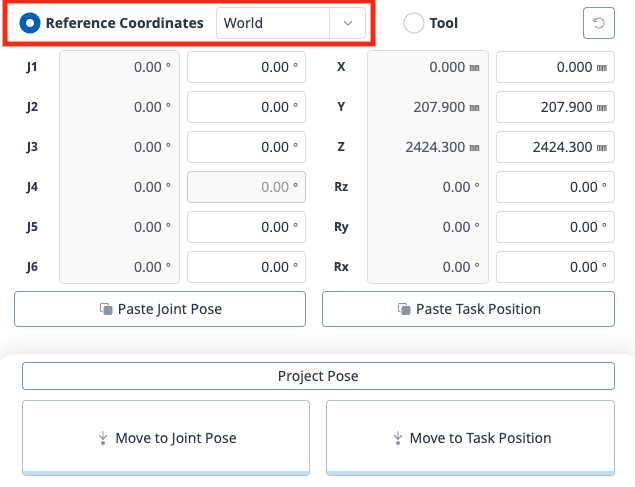Click the X target position input field

point(555,67)
